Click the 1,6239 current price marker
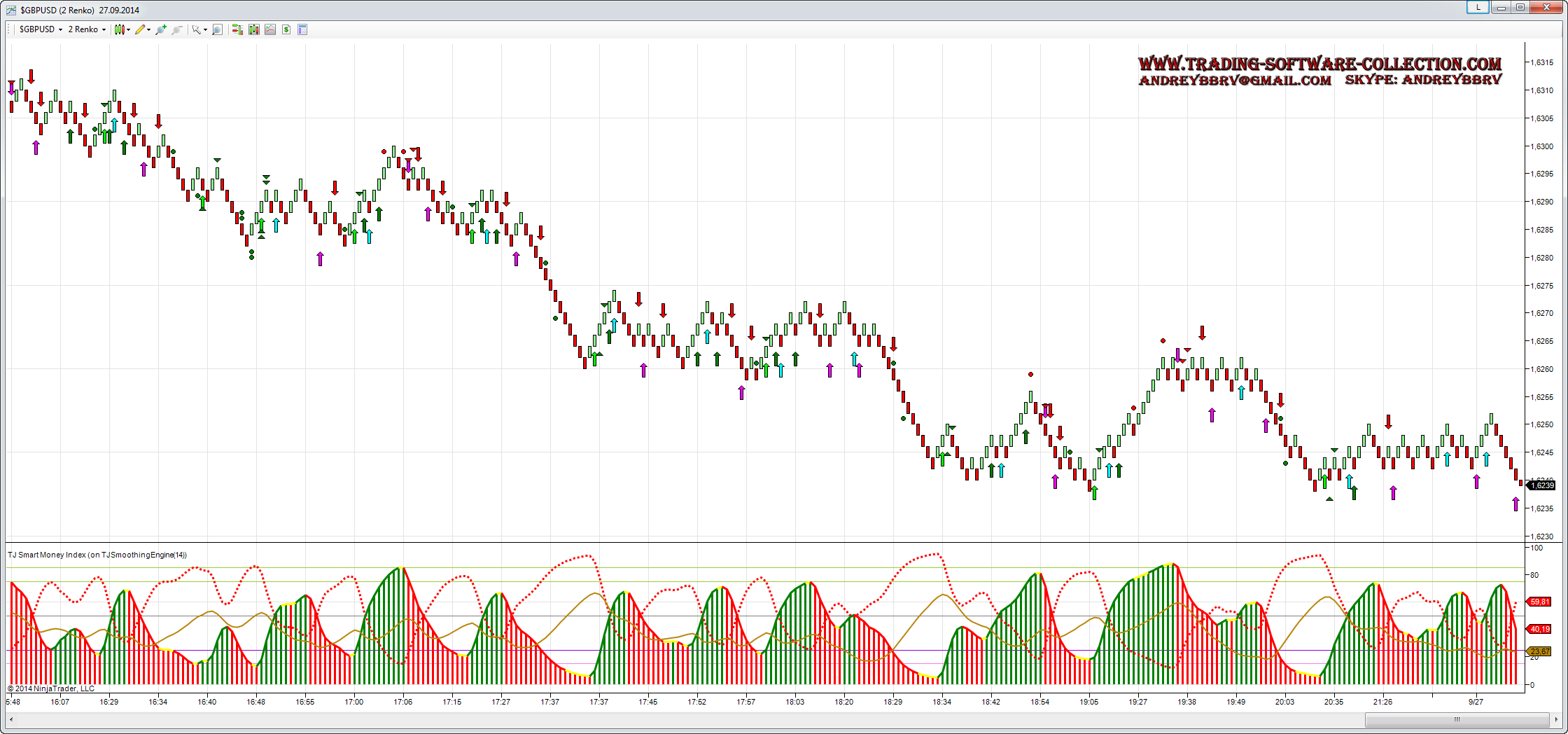The image size is (1568, 734). click(x=1542, y=485)
